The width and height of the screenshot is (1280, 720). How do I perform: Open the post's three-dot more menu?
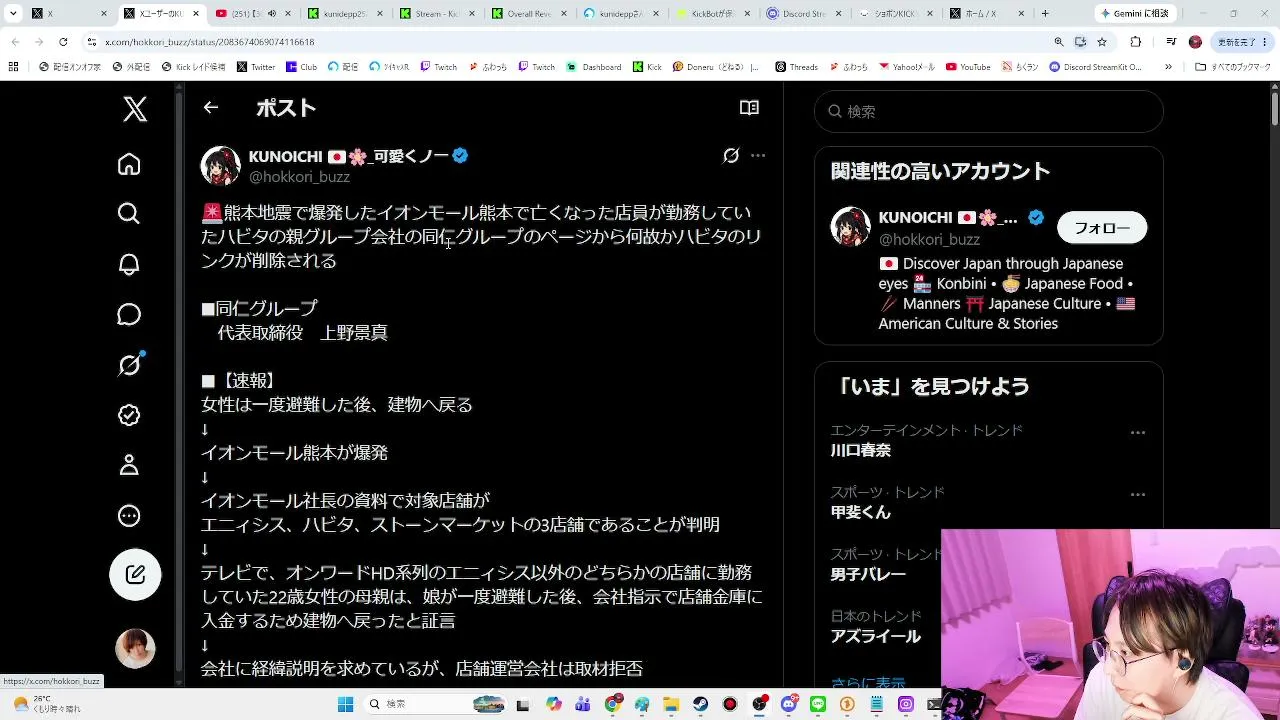(x=758, y=156)
